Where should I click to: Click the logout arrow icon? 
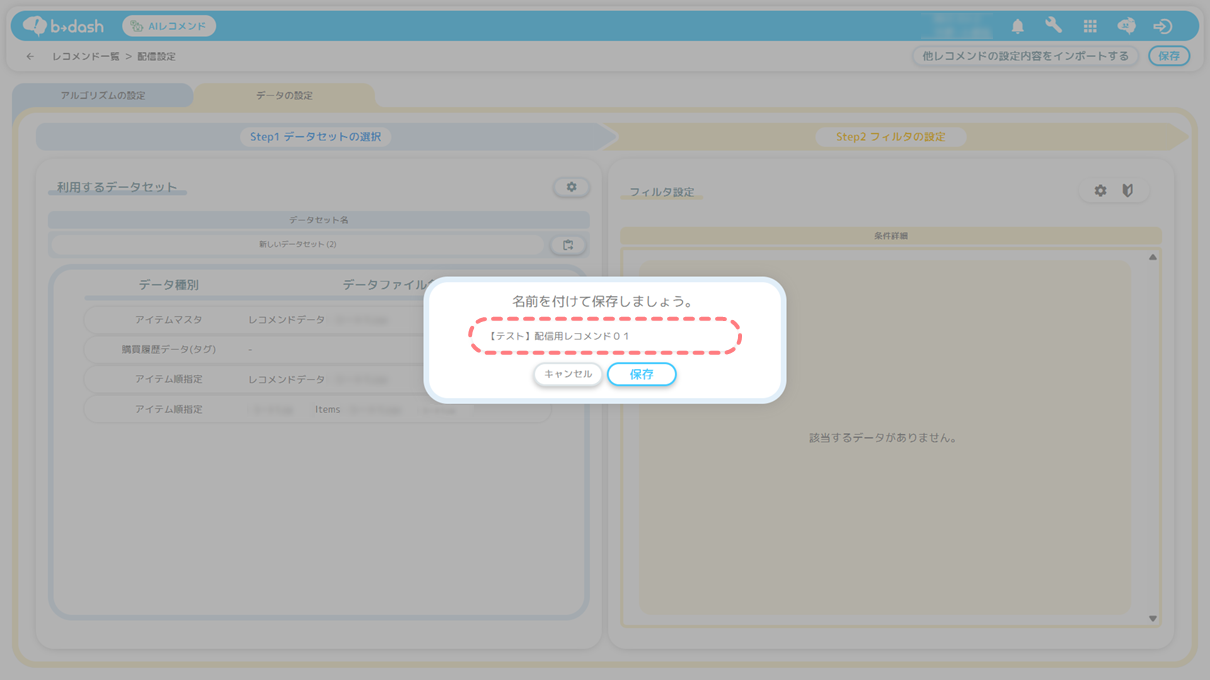[1162, 26]
